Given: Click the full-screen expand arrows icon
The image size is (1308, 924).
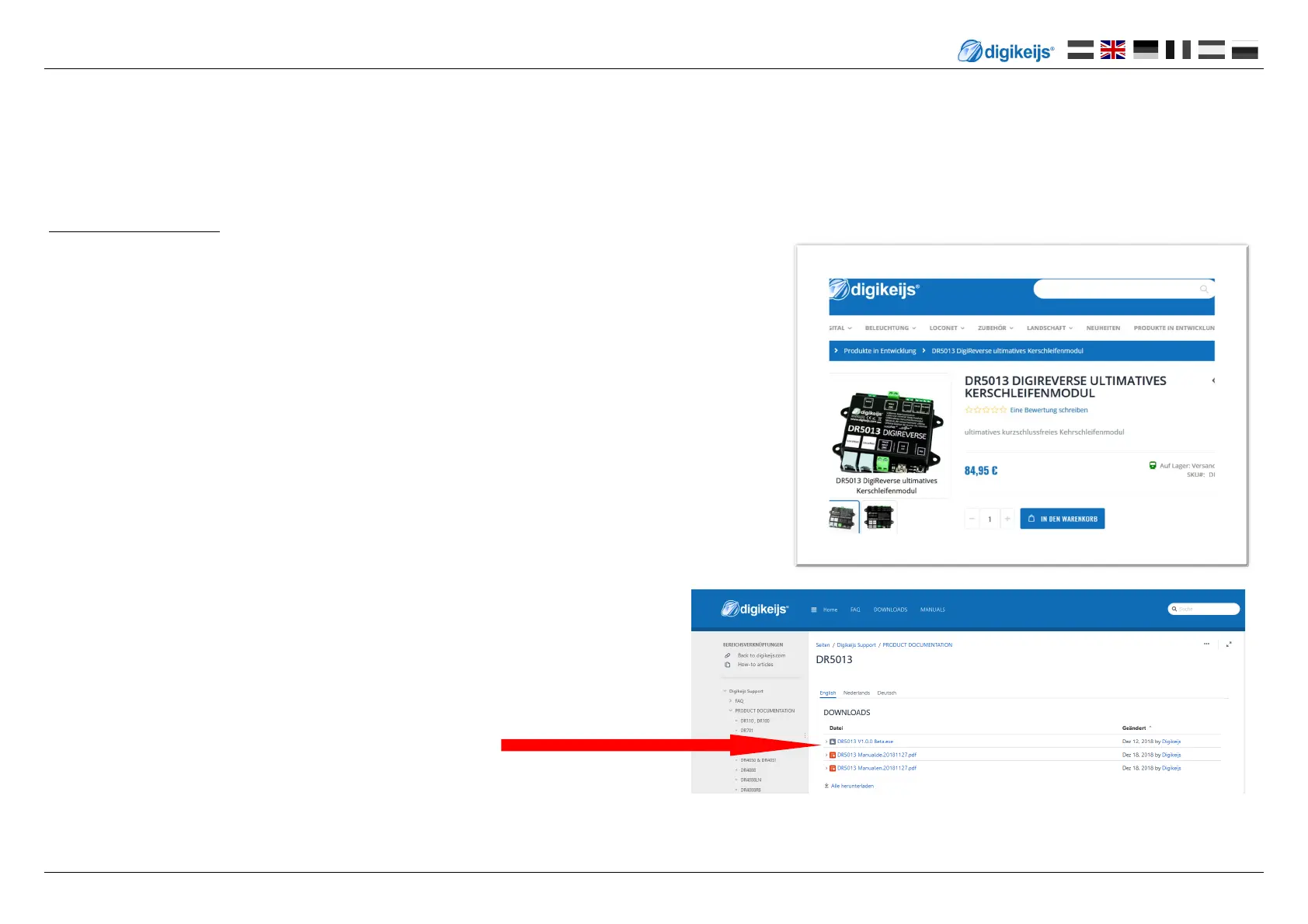Looking at the screenshot, I should coord(1229,644).
